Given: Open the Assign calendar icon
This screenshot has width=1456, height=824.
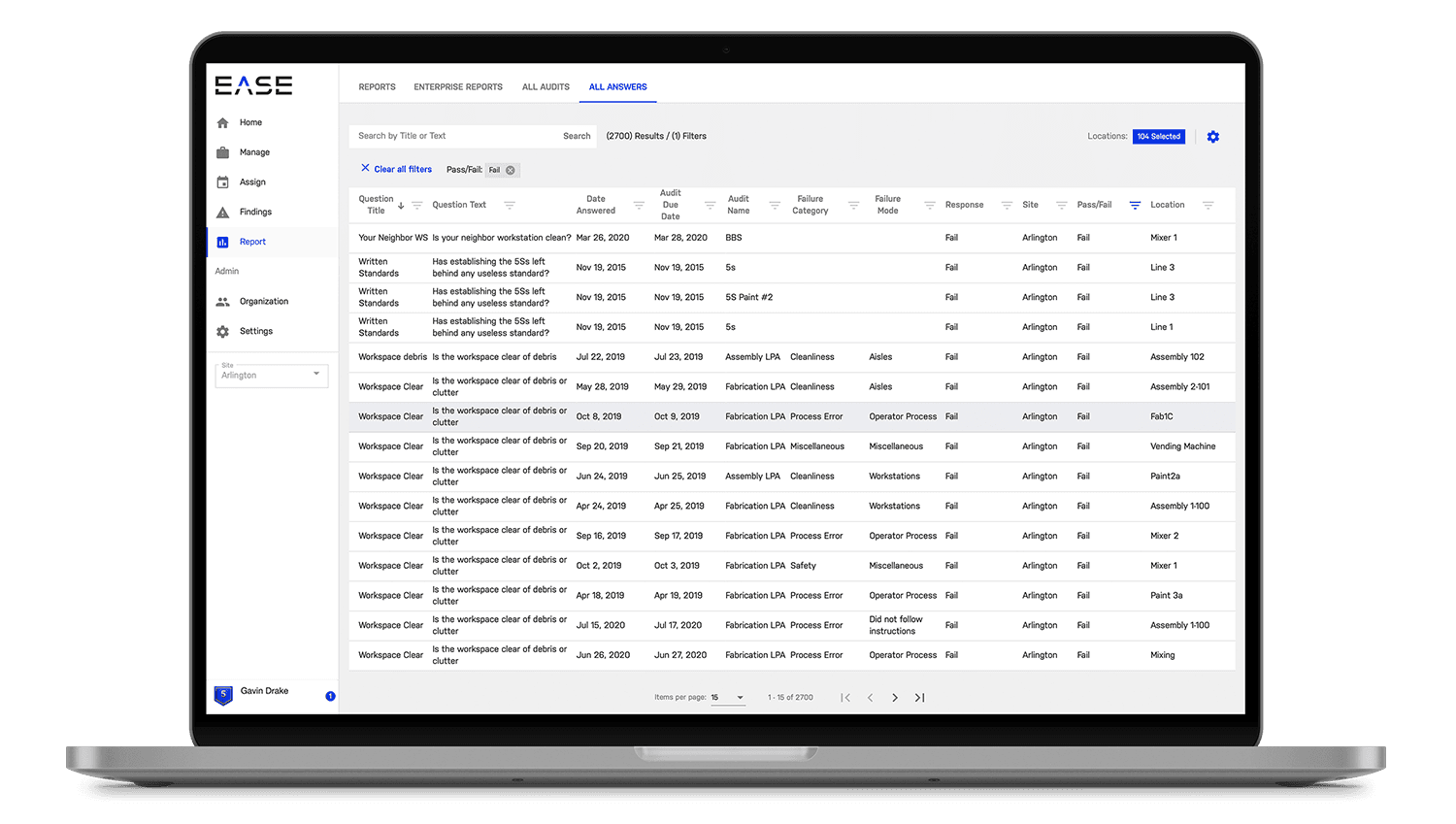Looking at the screenshot, I should point(222,182).
